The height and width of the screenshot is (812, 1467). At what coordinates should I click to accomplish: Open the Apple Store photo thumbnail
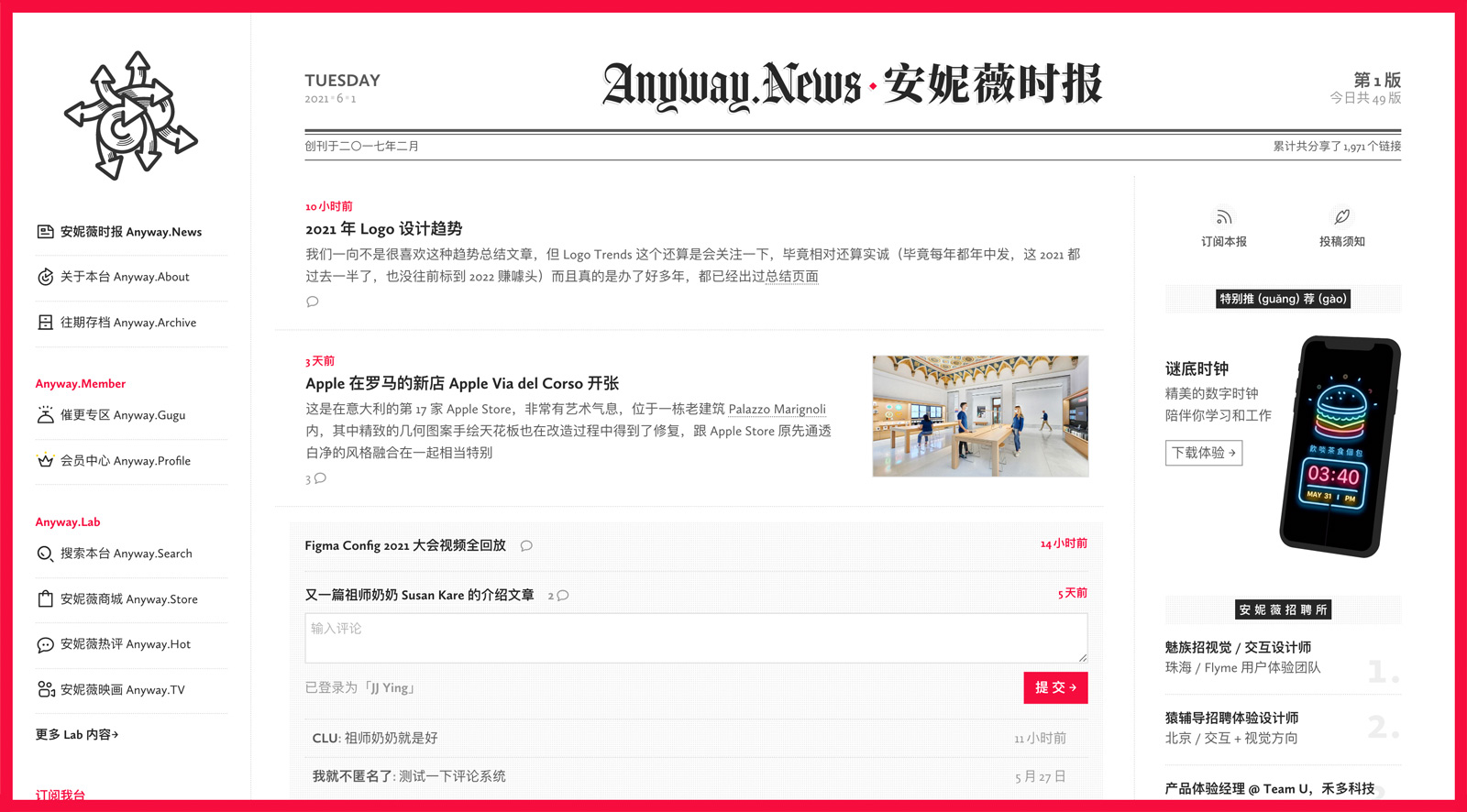point(980,416)
